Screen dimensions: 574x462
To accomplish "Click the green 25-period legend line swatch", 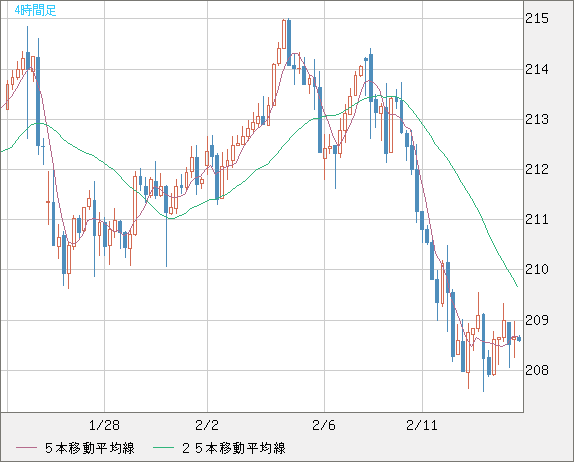I will point(163,448).
